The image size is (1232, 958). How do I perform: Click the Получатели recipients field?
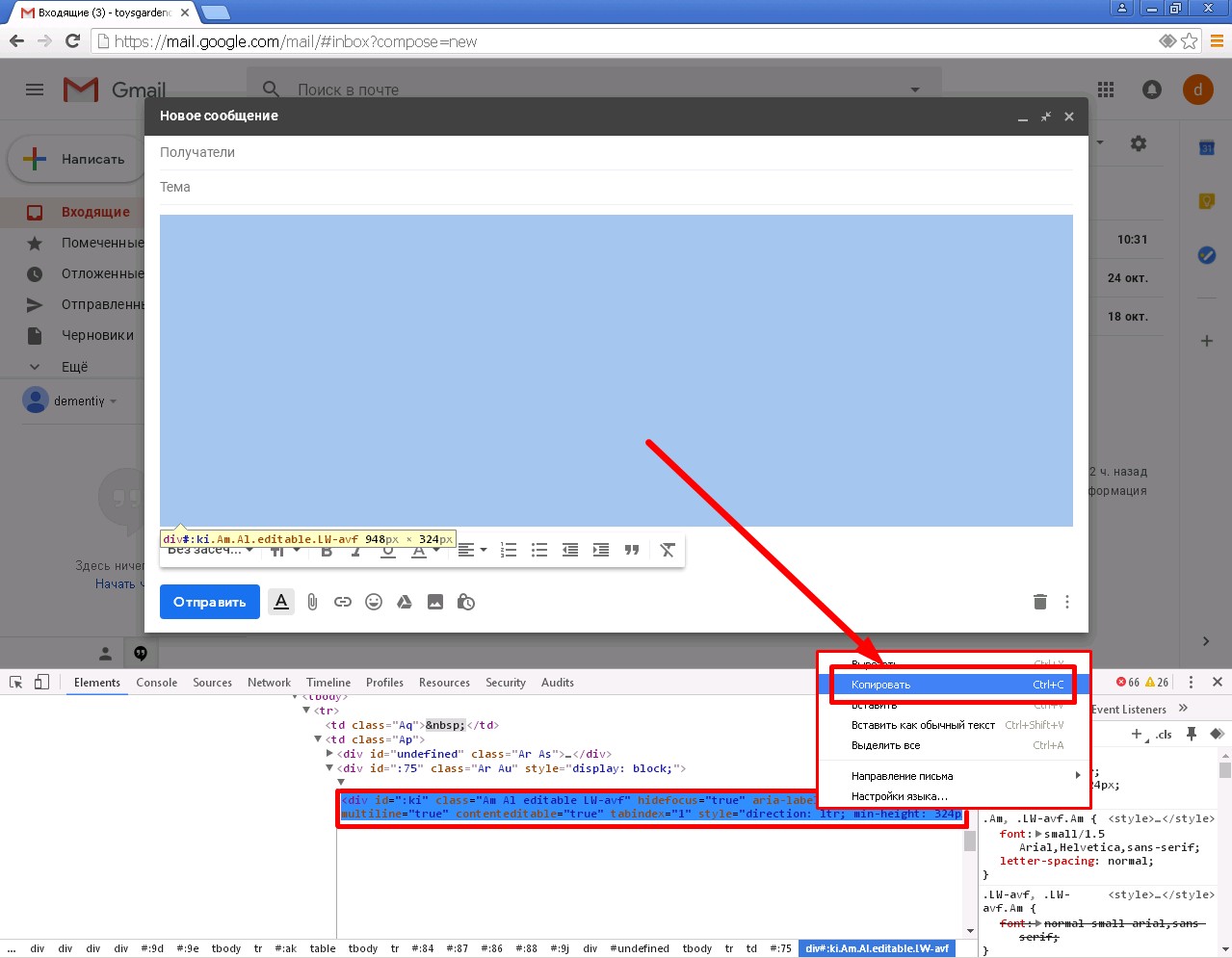(x=616, y=152)
